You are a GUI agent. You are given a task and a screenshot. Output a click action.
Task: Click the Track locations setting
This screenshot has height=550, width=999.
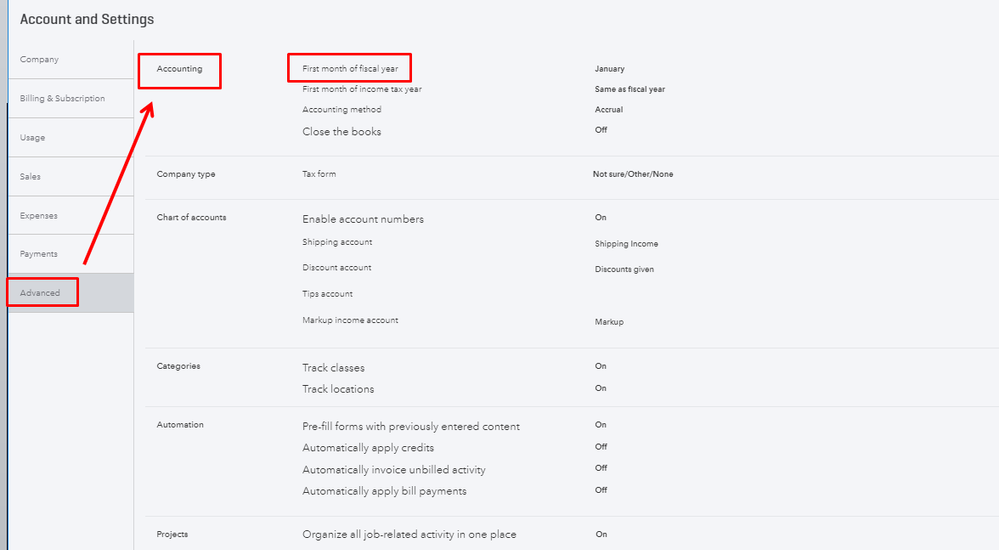pos(338,389)
